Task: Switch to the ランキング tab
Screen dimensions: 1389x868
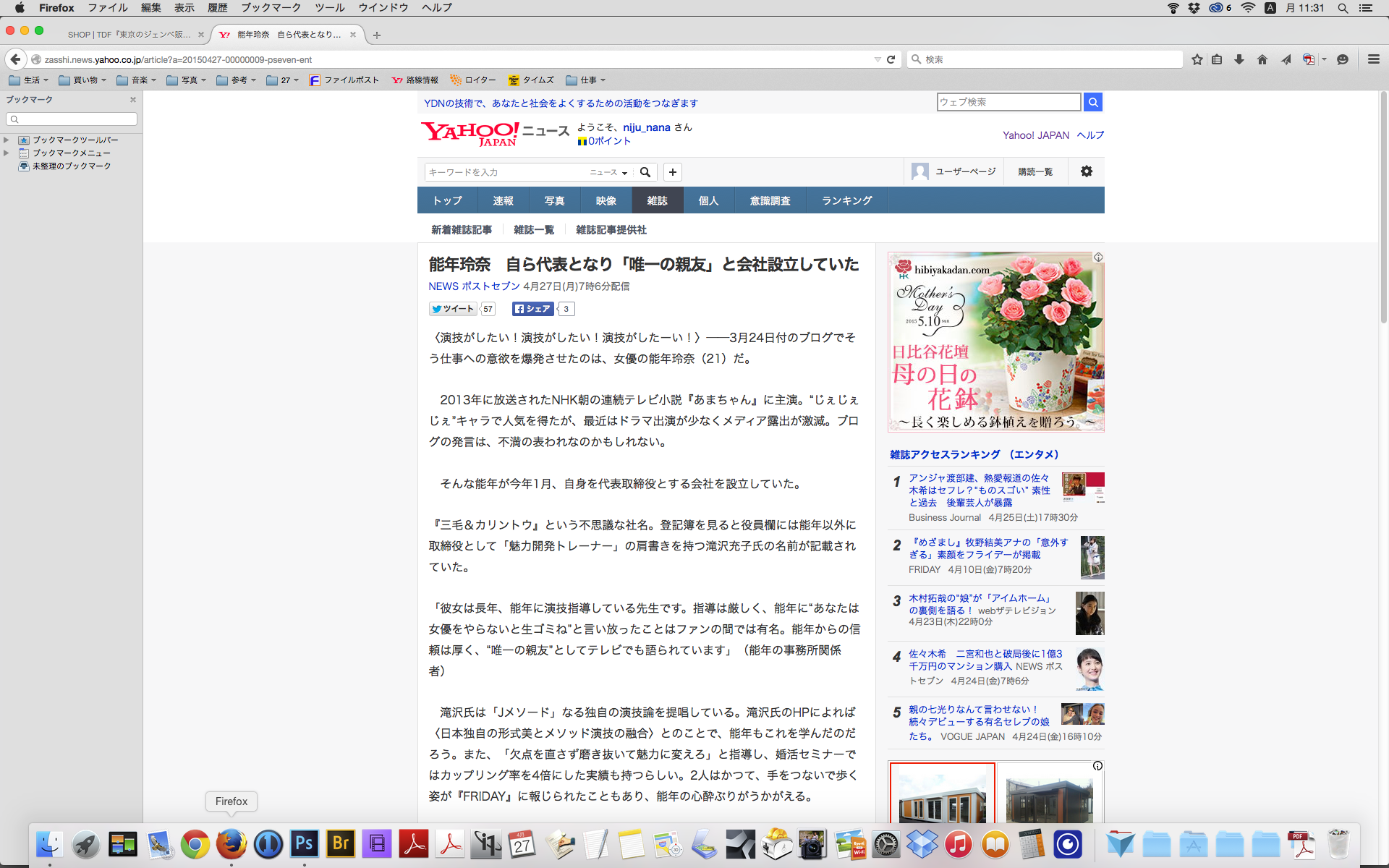Action: [846, 200]
